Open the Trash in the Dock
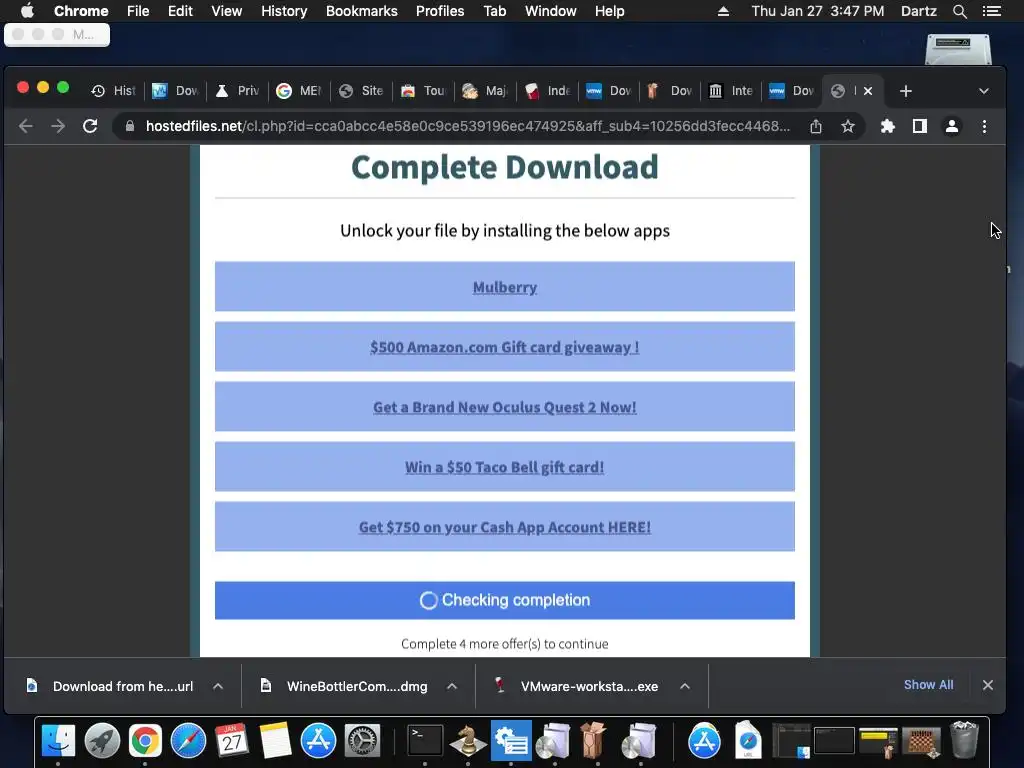1024x768 pixels. pos(965,740)
